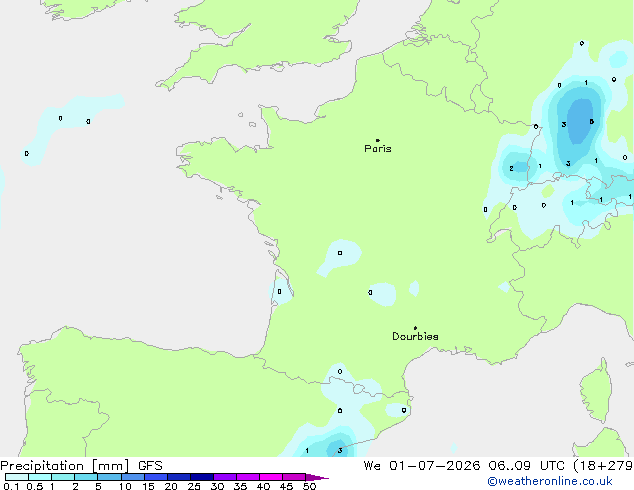Pick the 10–15 mm legend swatch
Viewport: 634px width, 490px height.
click(x=132, y=477)
